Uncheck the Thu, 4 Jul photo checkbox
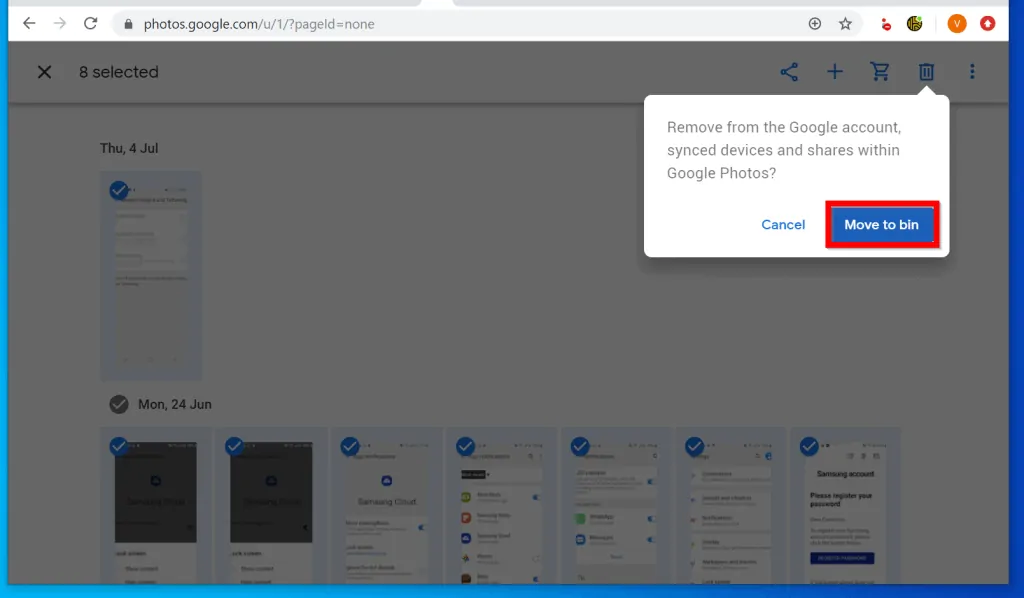The width and height of the screenshot is (1024, 598). point(119,190)
